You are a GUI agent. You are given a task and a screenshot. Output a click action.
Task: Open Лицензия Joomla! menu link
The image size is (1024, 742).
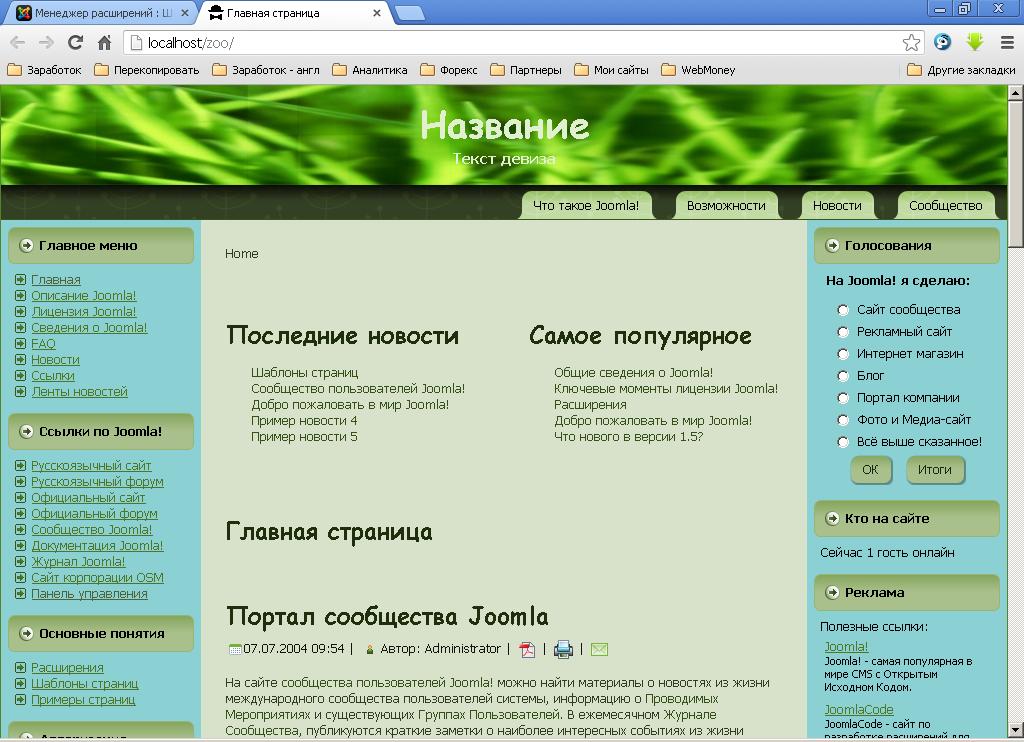point(84,312)
